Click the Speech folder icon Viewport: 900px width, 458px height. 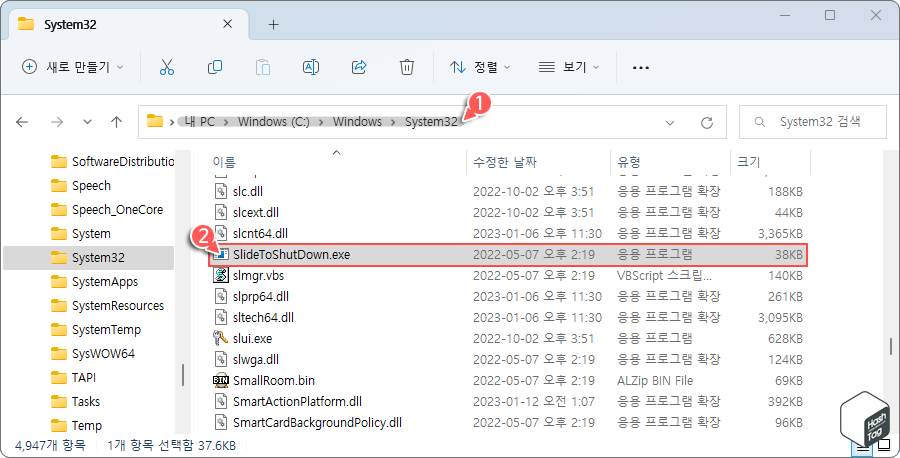coord(59,186)
